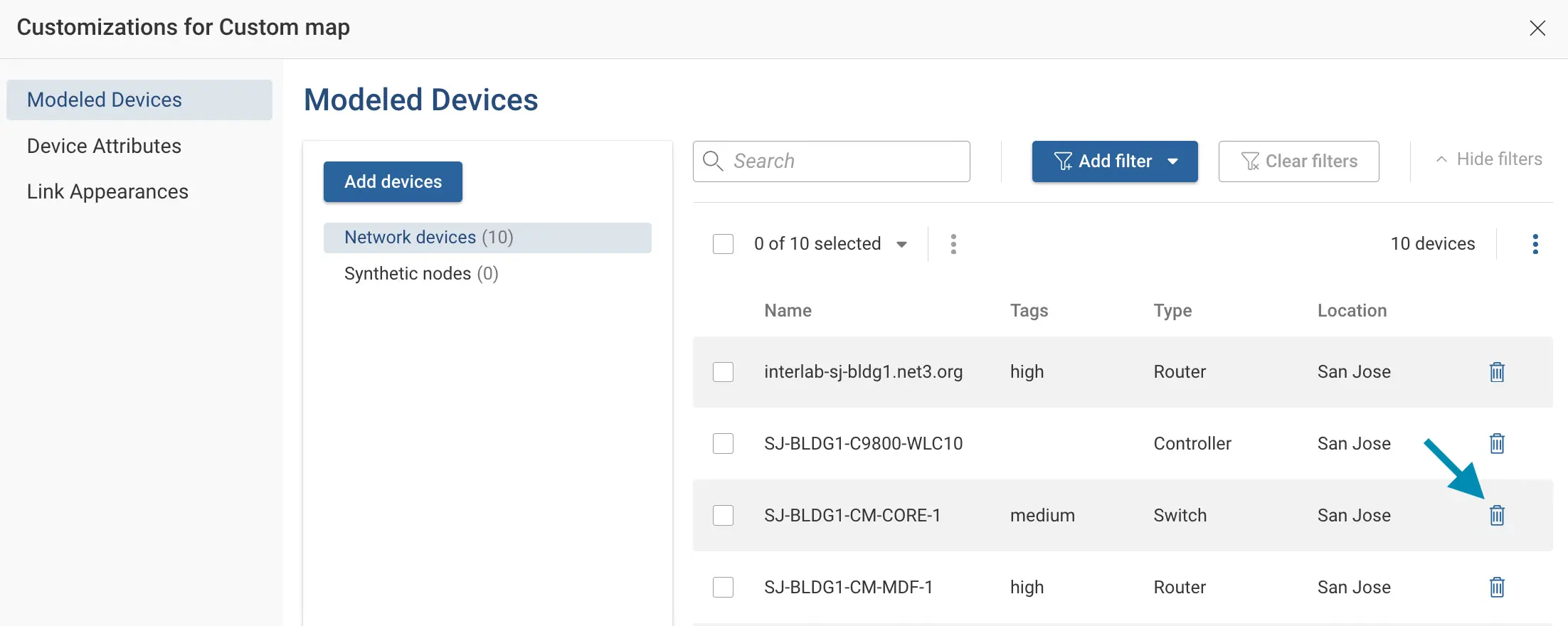This screenshot has height=626, width=1568.
Task: Click the 'medium' tag of SJ-BLDG1-CM-CORE-1
Action: [1042, 516]
